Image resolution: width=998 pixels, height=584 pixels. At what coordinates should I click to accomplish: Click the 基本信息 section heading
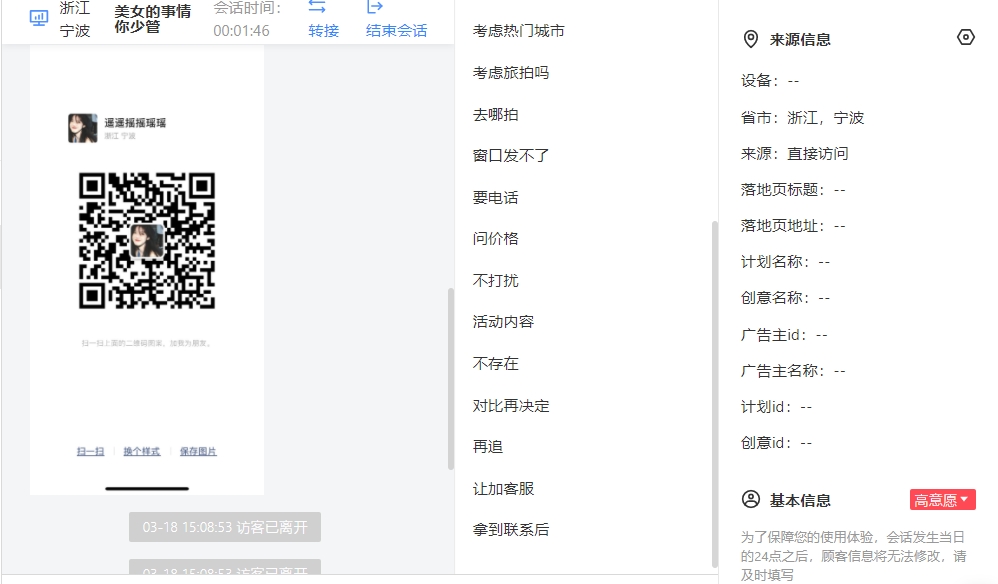coord(800,501)
